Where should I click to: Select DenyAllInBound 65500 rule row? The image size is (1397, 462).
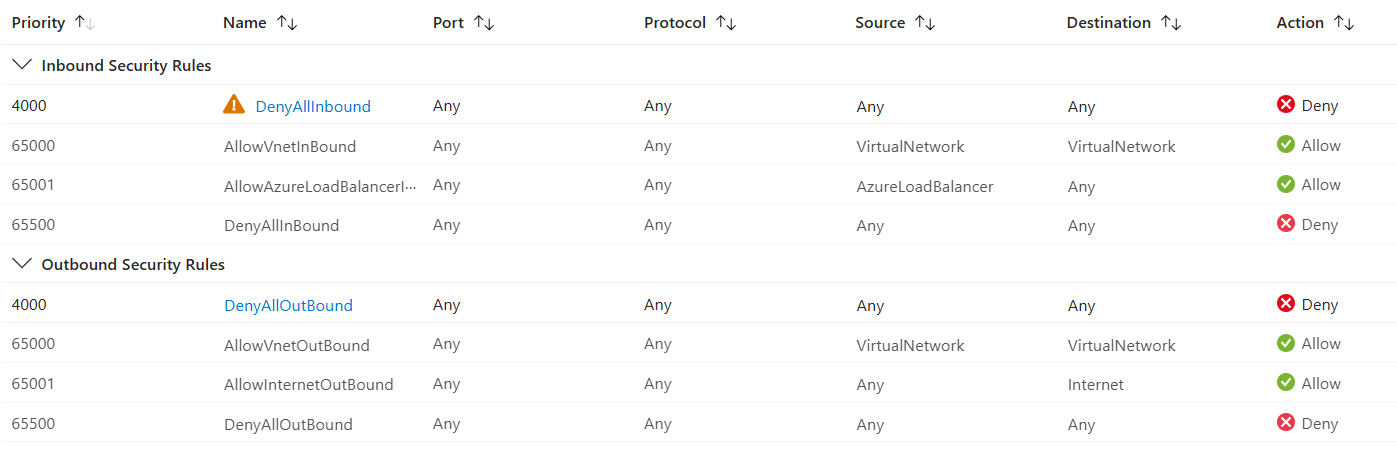(698, 225)
